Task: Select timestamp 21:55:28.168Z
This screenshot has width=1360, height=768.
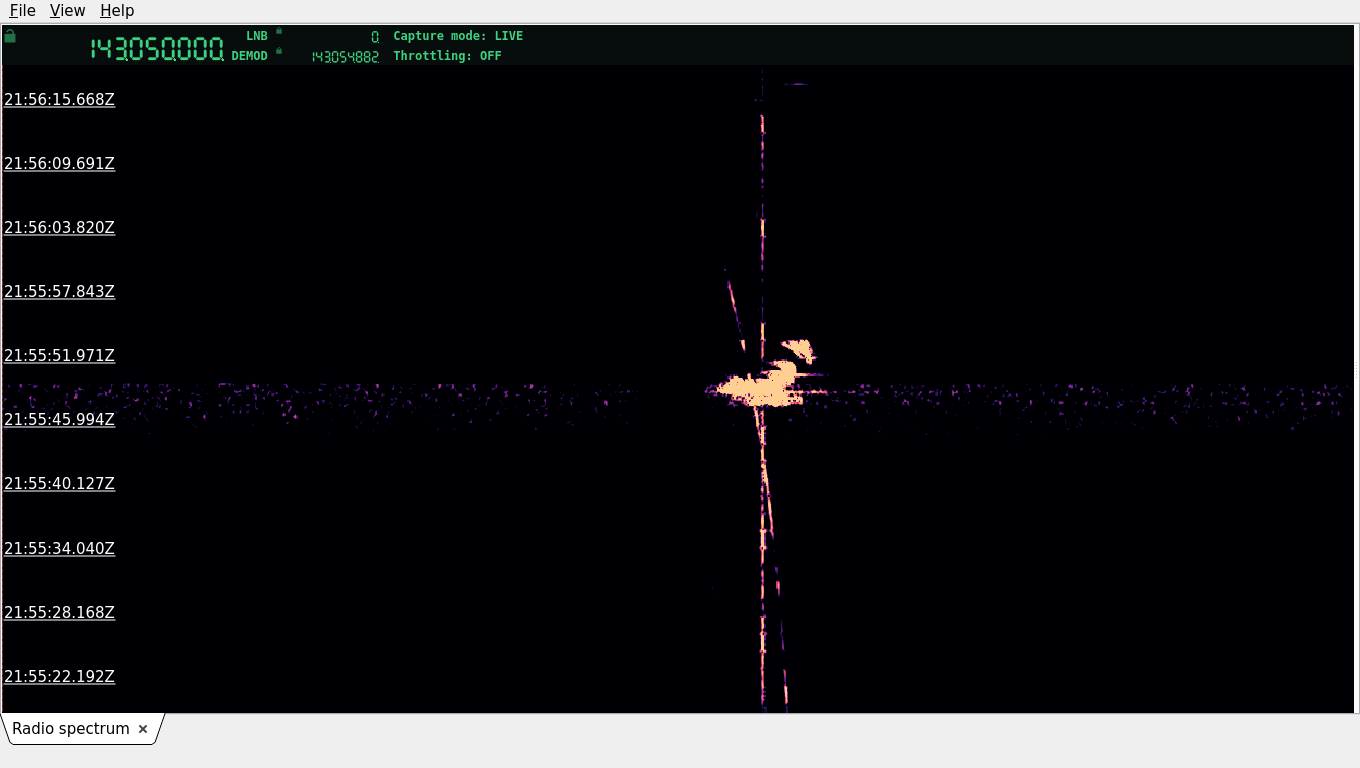Action: [x=60, y=612]
